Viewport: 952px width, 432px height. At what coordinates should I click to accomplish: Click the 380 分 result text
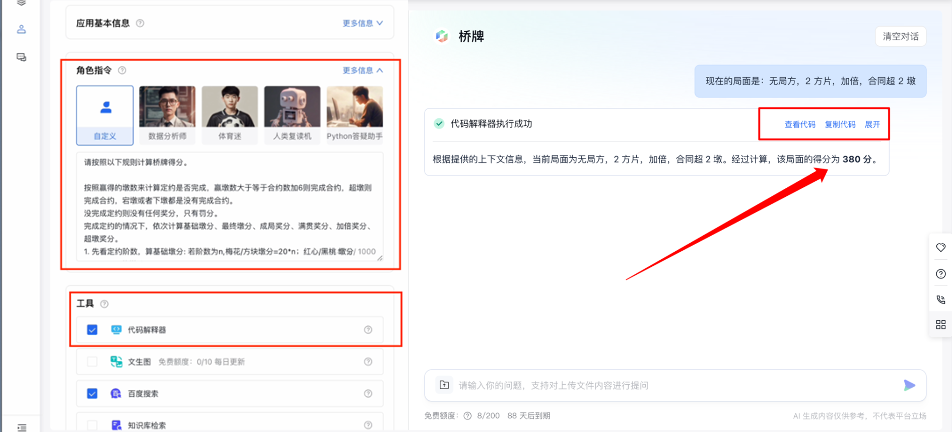[x=857, y=159]
